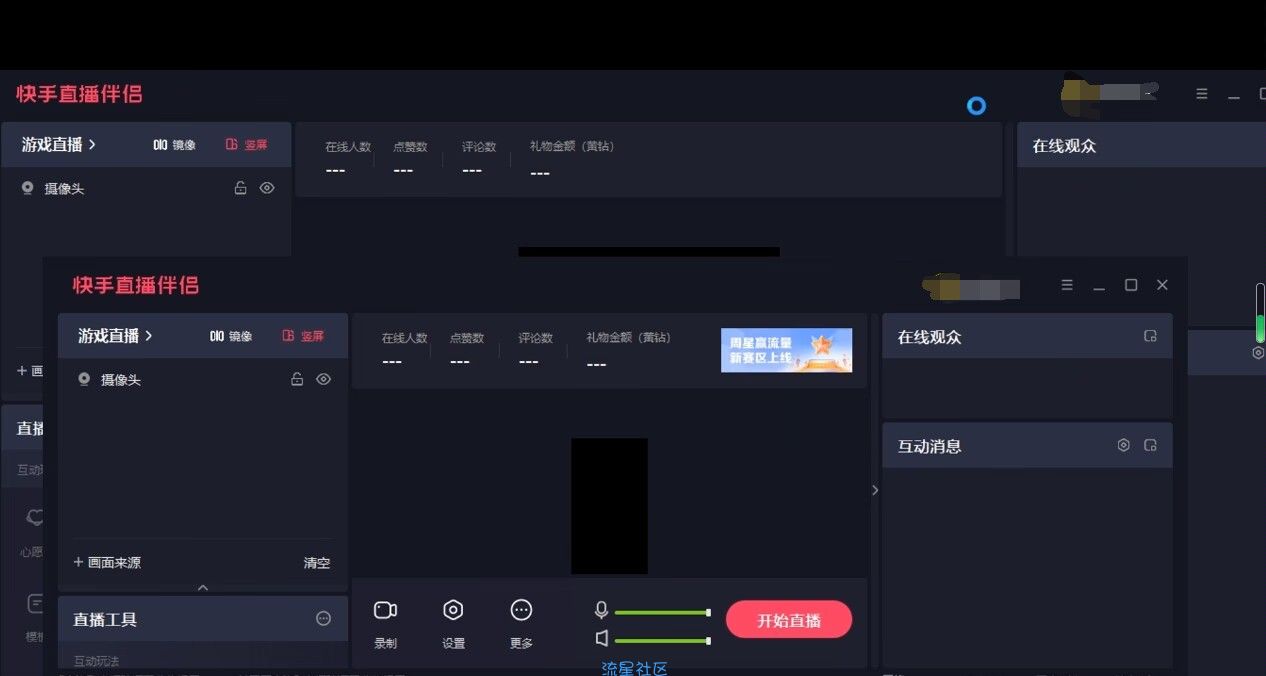Toggle lock on 摄像头 in back window
The width and height of the screenshot is (1266, 676).
240,187
